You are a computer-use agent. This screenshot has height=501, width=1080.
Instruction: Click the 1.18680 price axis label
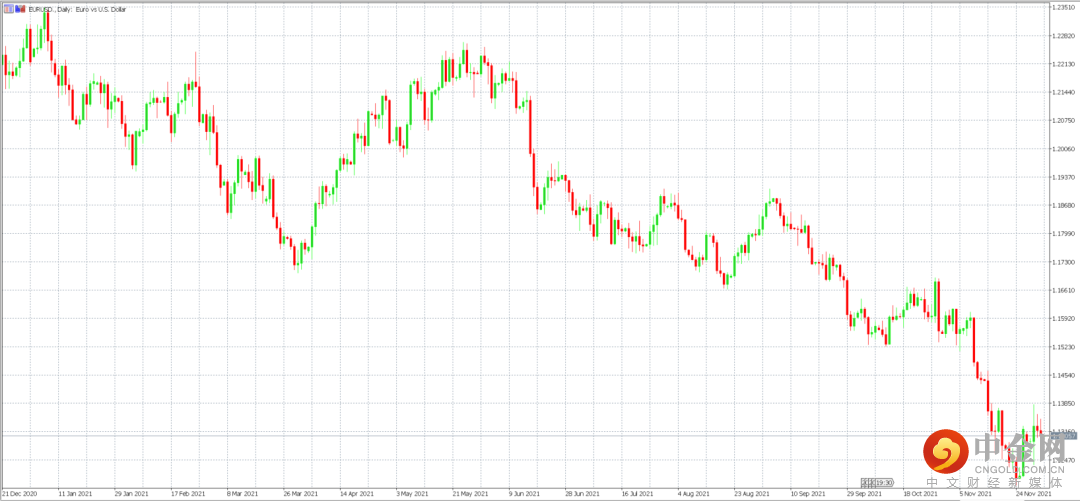point(1064,205)
